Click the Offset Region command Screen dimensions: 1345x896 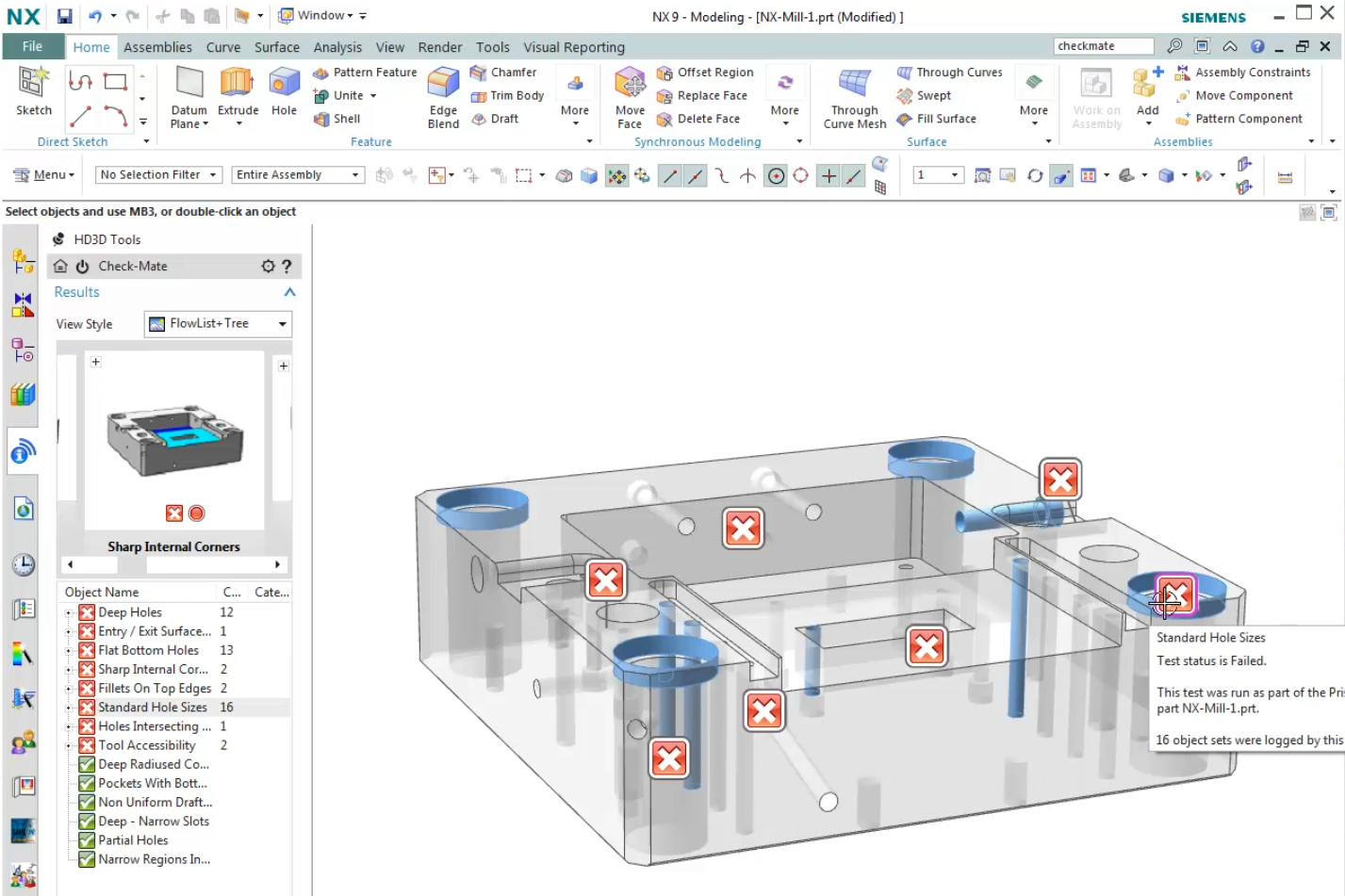click(x=705, y=73)
